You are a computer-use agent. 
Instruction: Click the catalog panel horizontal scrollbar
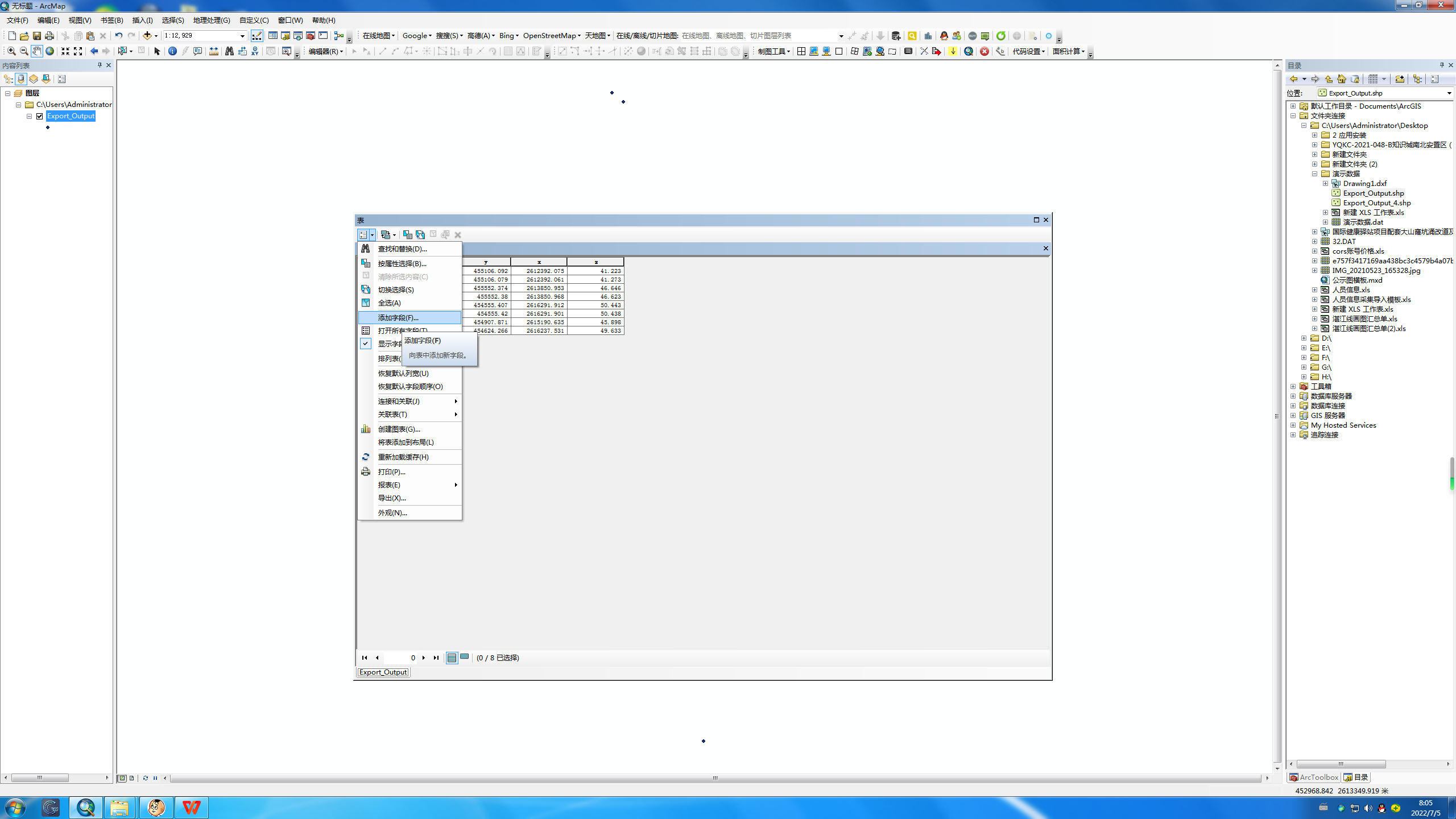(1341, 764)
